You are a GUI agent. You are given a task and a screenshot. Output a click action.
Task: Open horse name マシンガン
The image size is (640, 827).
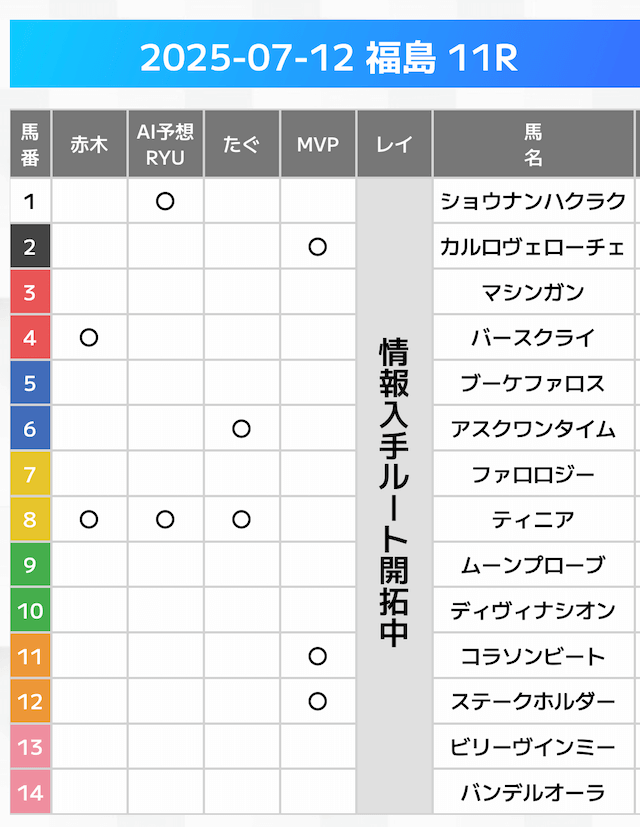point(533,293)
